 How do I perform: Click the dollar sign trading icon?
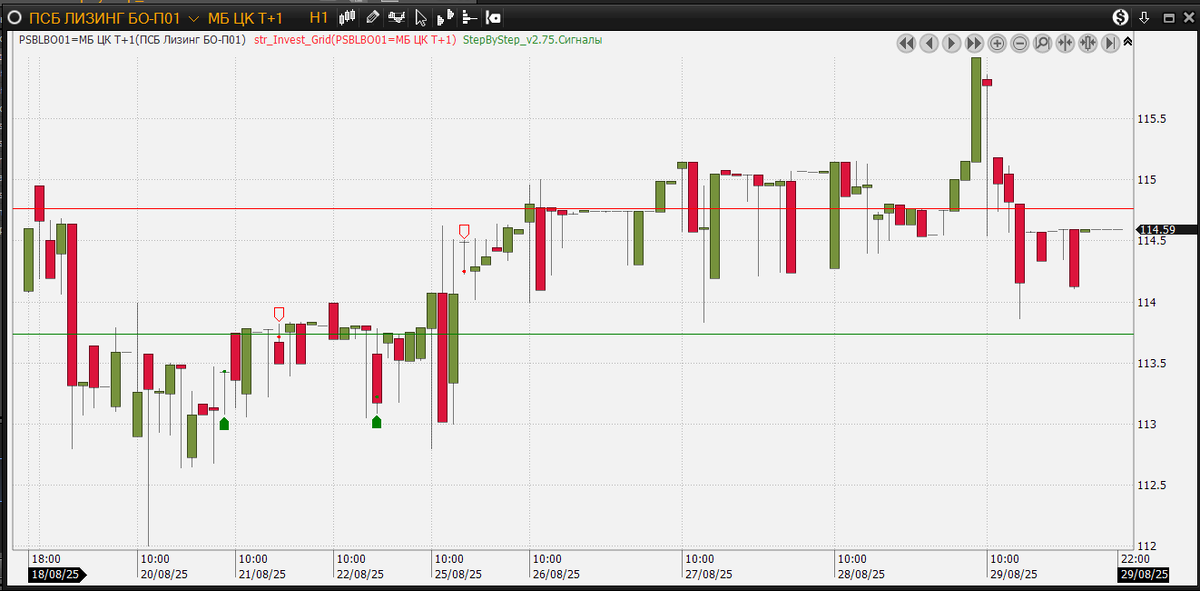coord(1121,17)
